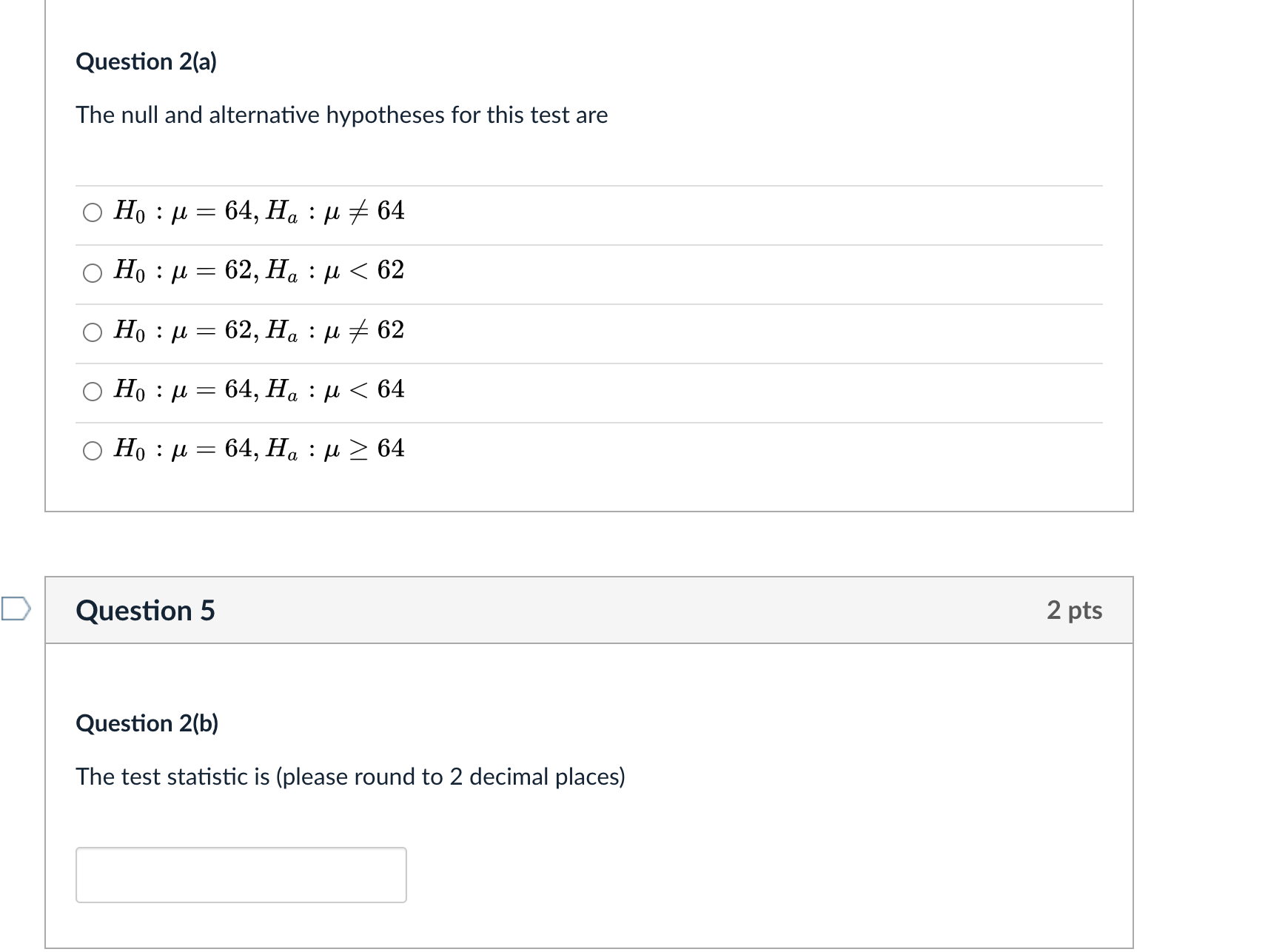The image size is (1285, 952).
Task: Select radio for μ = 64, μ ≠ 64
Action: click(x=93, y=213)
